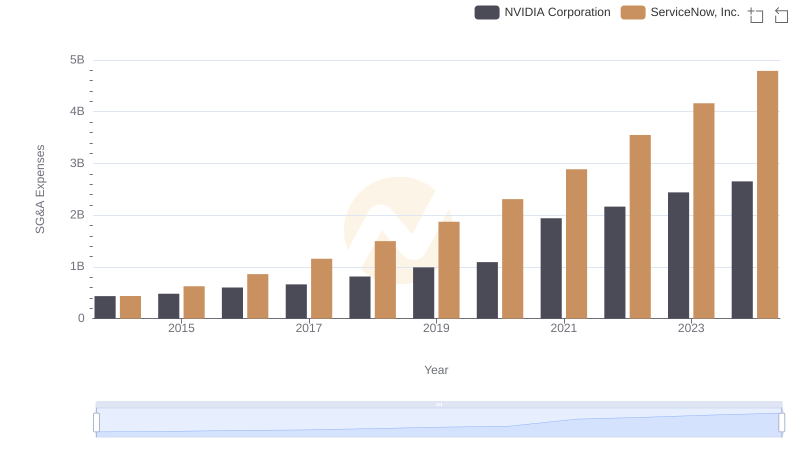
Task: Click the '2021' x-axis label
Action: [563, 328]
